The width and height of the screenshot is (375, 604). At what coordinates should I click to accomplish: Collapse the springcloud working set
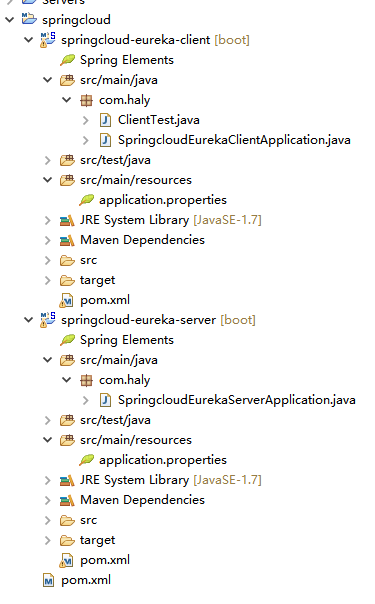[x=10, y=19]
